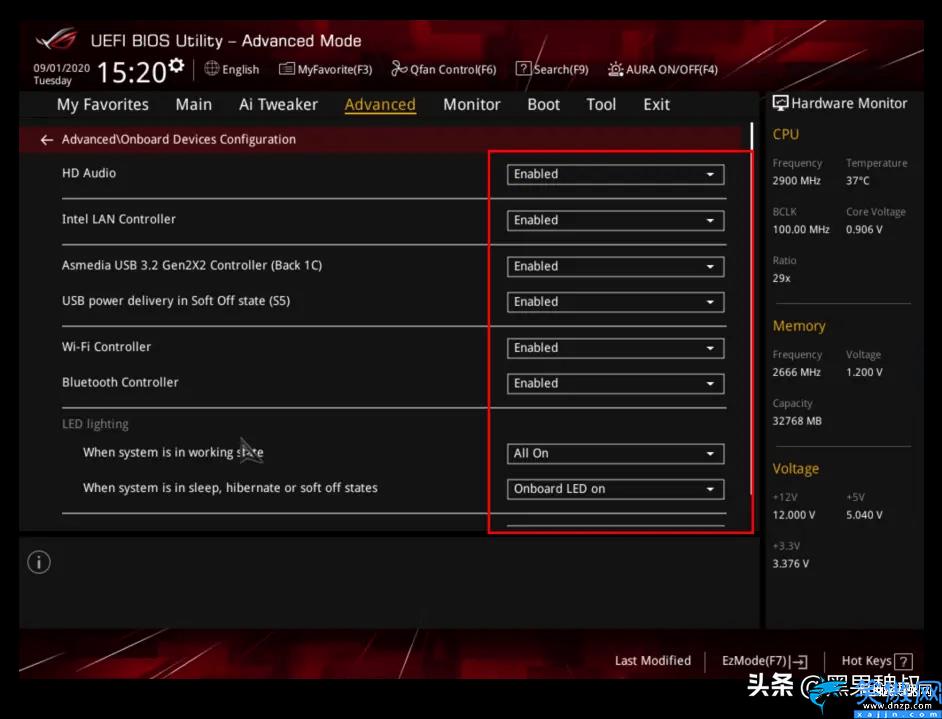Click the CPU temperature value 37°C
Screen dimensions: 942x719
(x=858, y=181)
